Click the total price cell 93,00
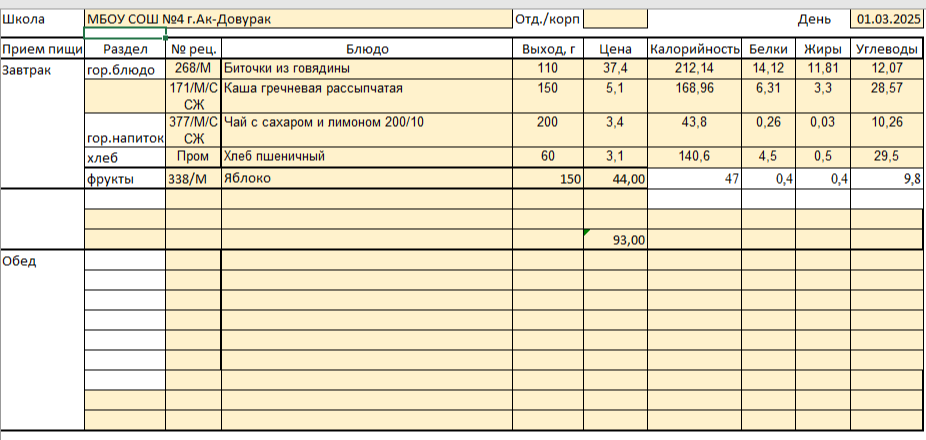926x440 pixels. point(614,240)
